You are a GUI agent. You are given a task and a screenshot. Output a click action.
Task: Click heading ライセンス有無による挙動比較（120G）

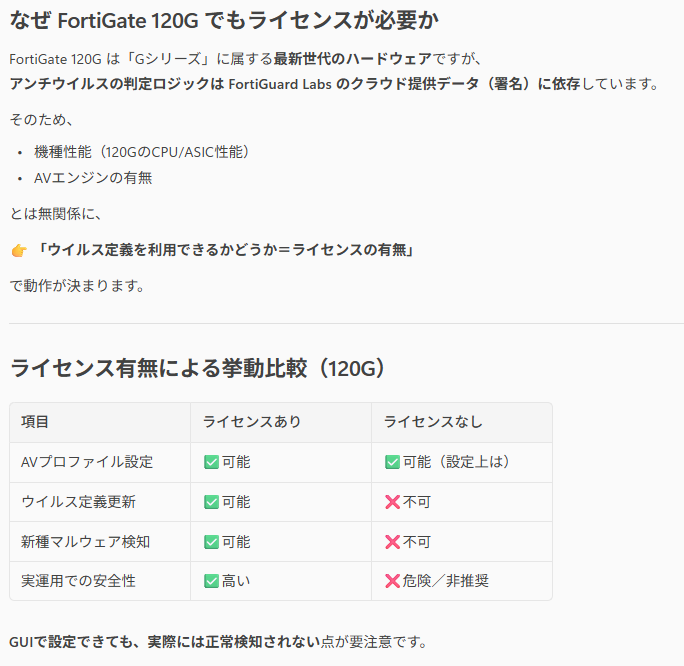197,367
